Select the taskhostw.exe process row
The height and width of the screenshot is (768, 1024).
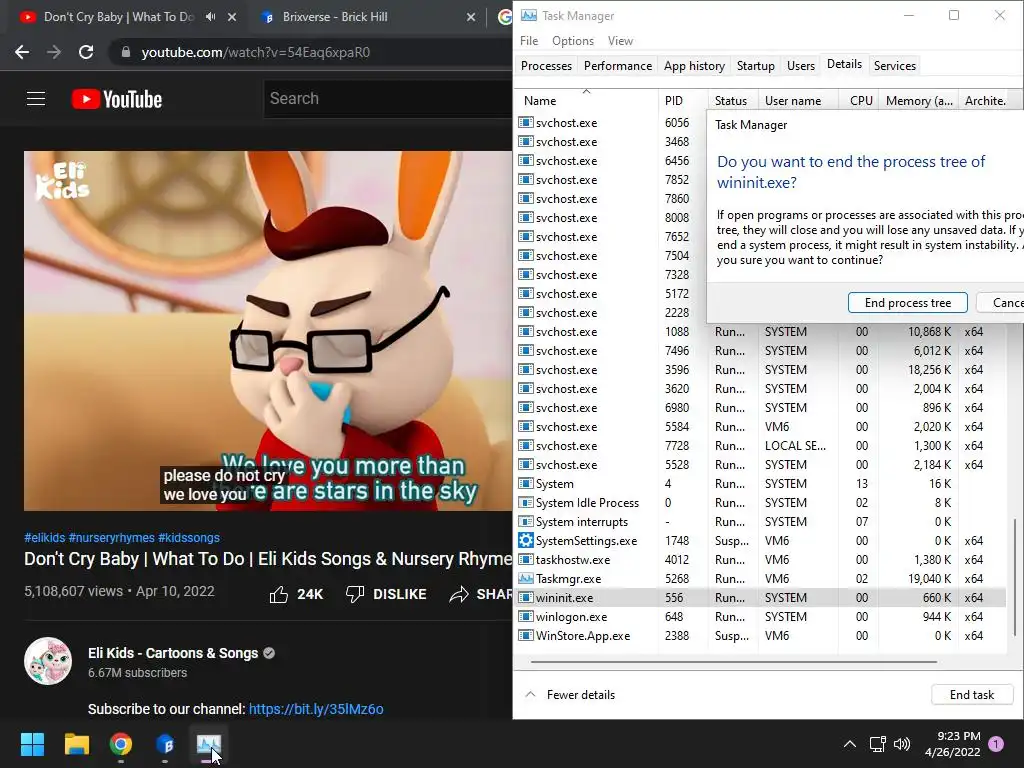(761, 560)
